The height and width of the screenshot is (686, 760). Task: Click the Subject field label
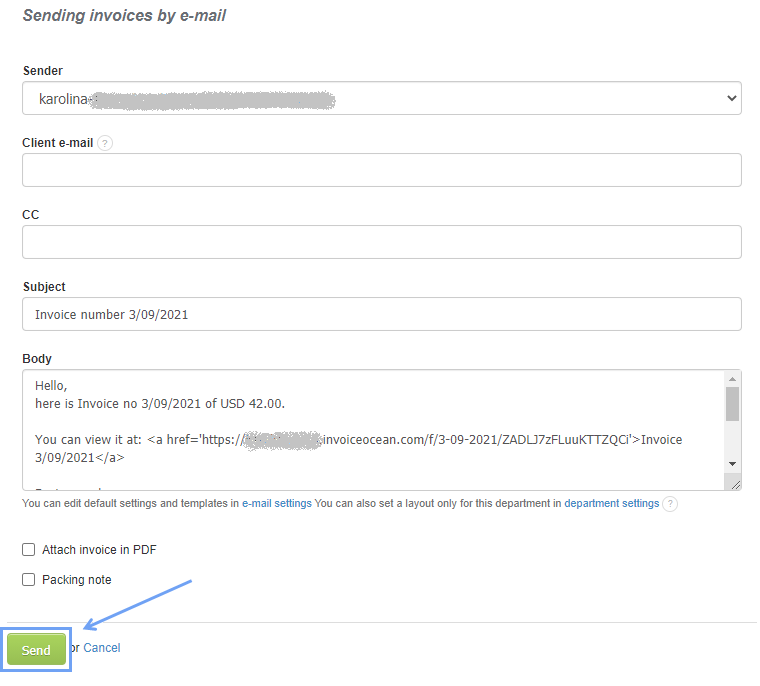[44, 287]
